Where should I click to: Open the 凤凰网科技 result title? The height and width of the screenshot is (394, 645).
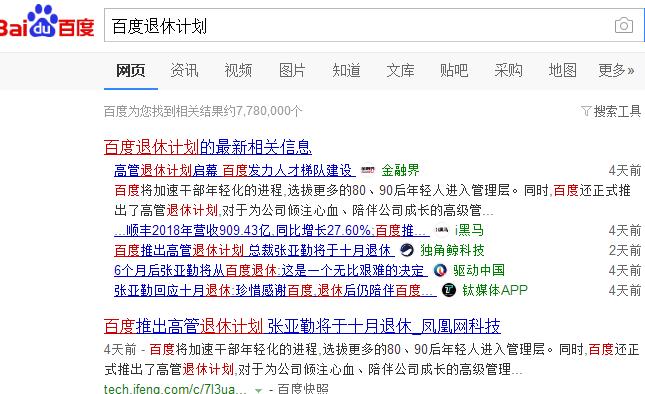(x=302, y=326)
